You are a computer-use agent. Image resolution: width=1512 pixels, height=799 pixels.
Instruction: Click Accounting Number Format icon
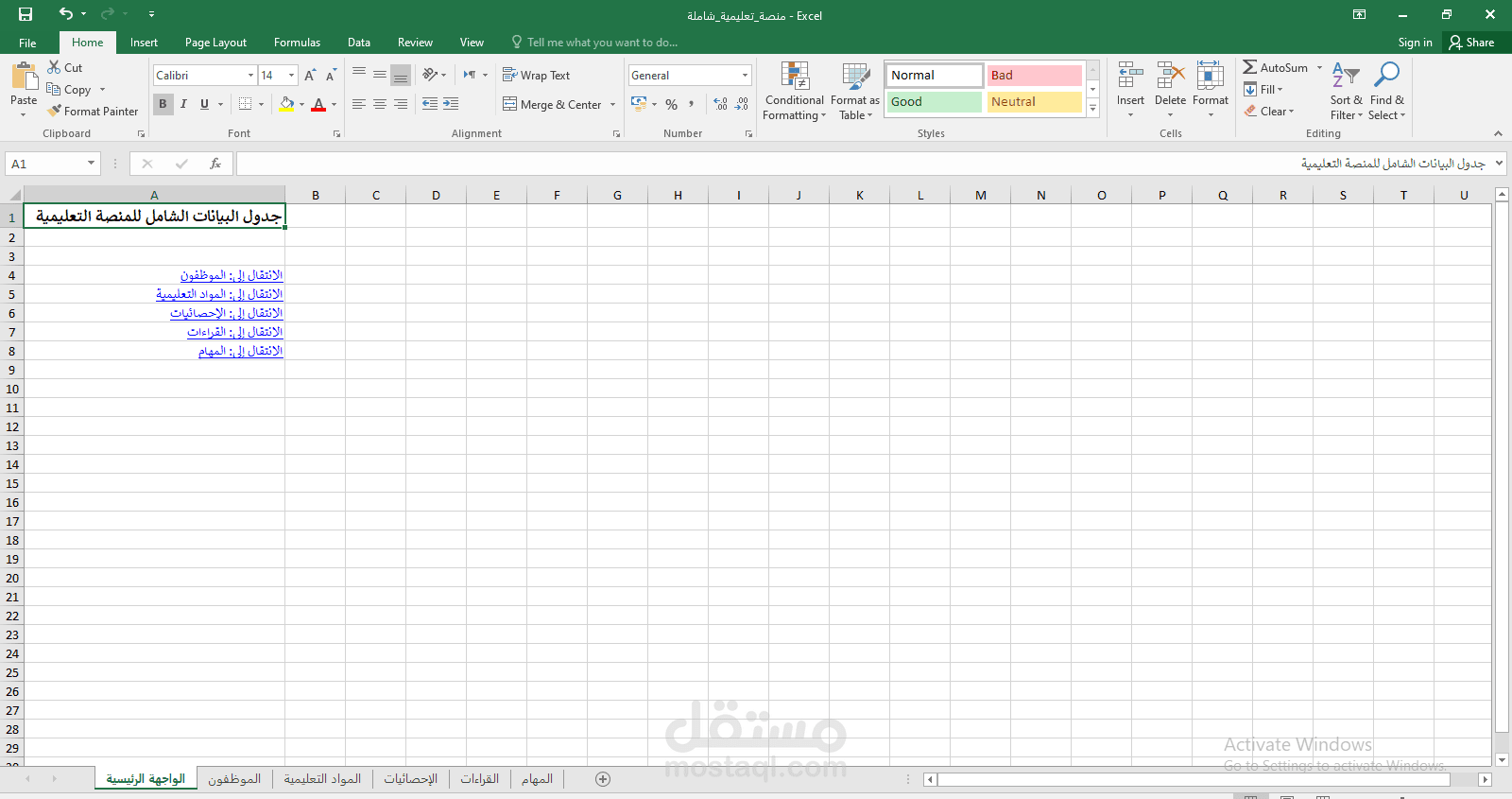[639, 104]
